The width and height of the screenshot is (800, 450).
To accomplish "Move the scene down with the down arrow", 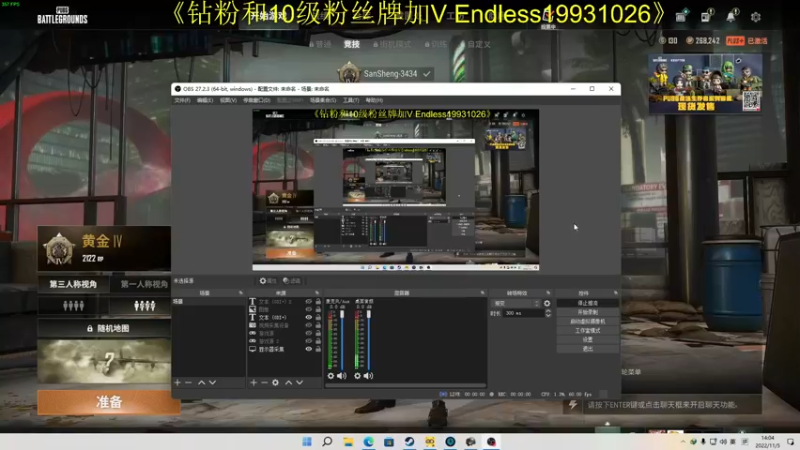I will (x=212, y=382).
